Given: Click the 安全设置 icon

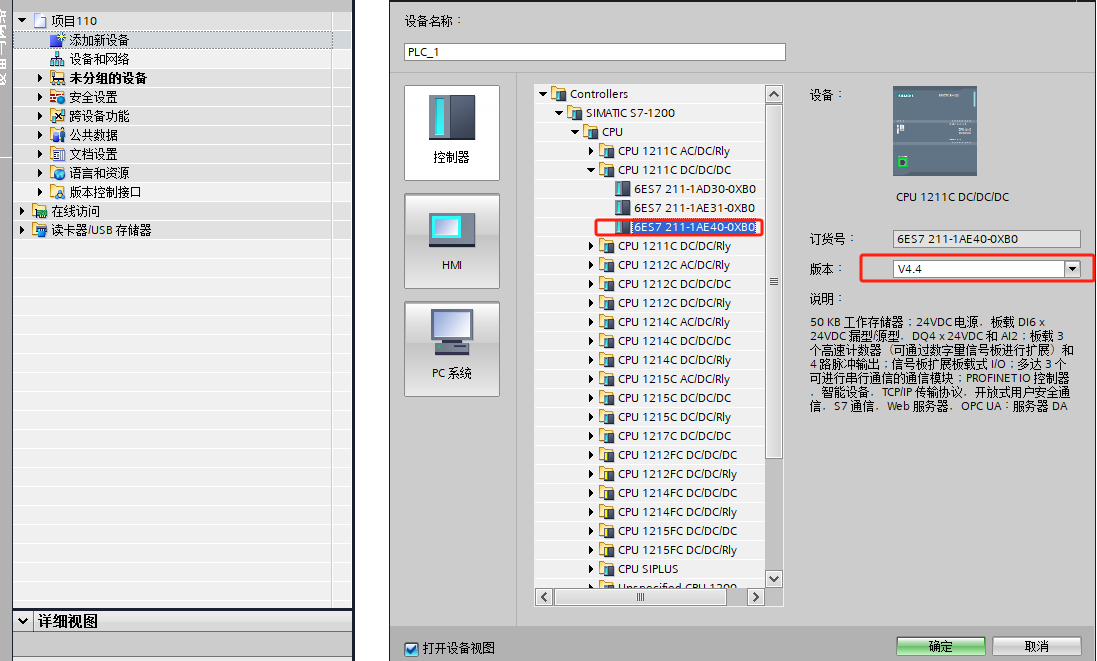Looking at the screenshot, I should coord(57,97).
